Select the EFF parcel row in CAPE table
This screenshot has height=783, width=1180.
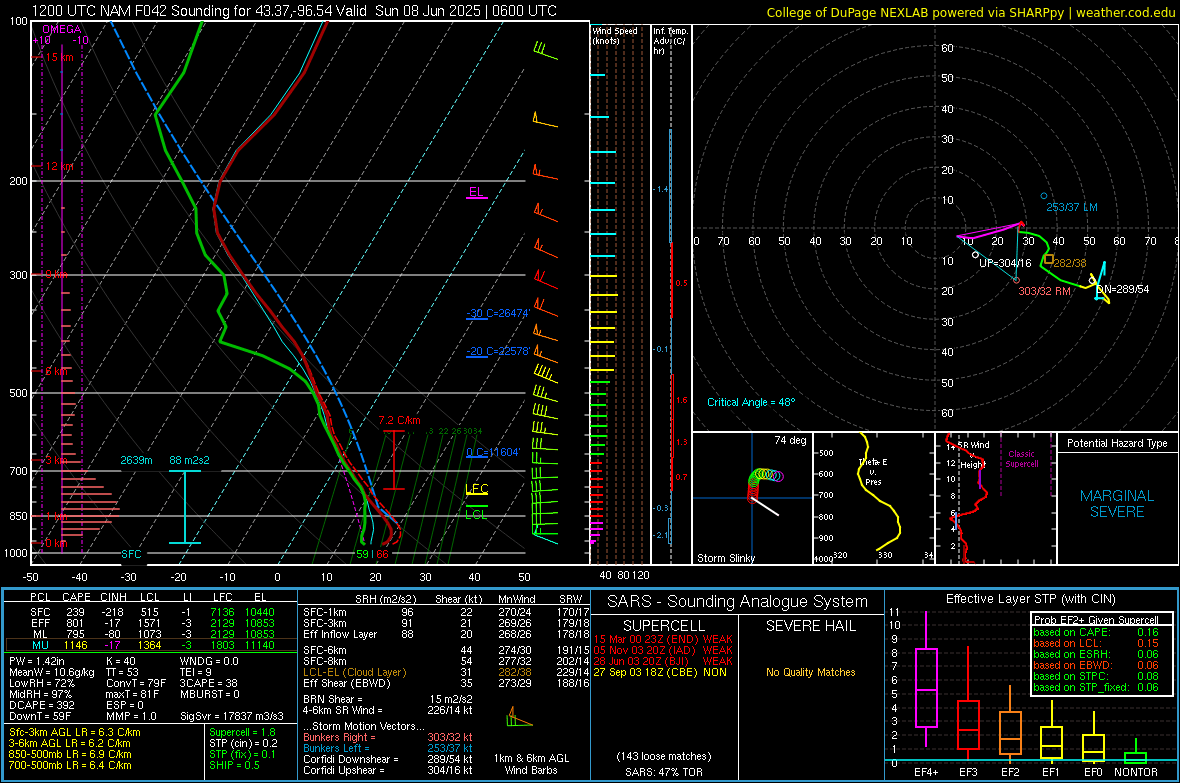tap(151, 623)
